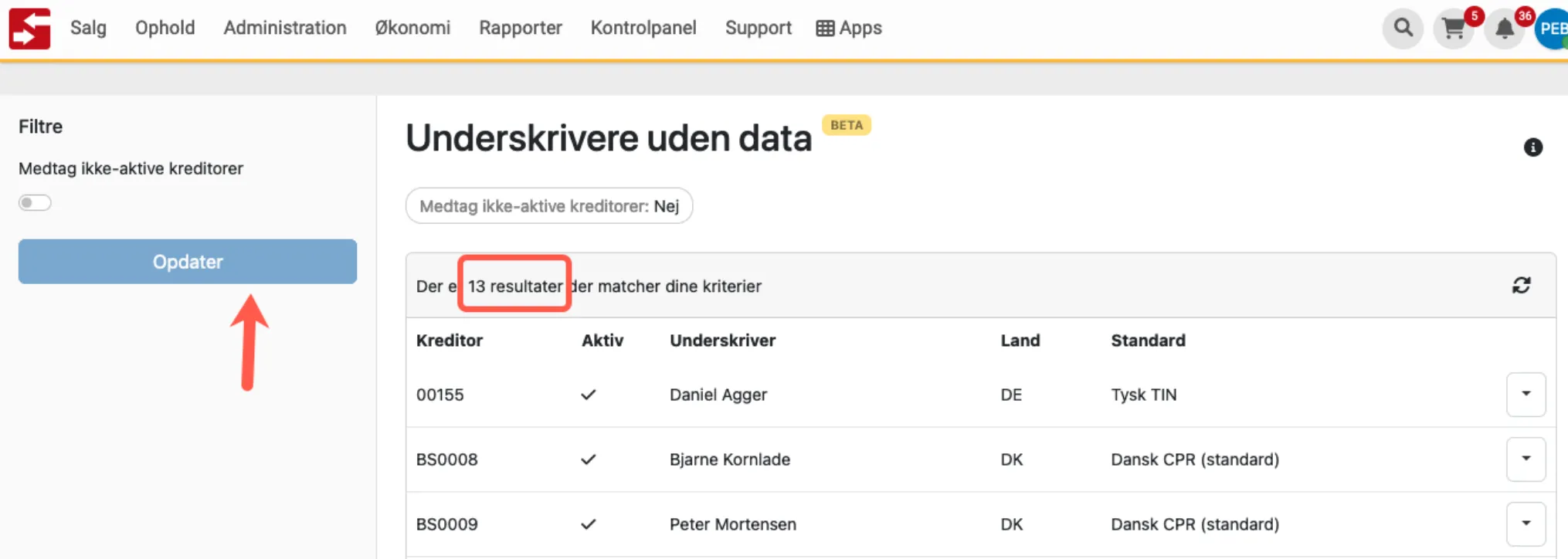The width and height of the screenshot is (1568, 559).
Task: Click the Opdater button
Action: click(x=188, y=262)
